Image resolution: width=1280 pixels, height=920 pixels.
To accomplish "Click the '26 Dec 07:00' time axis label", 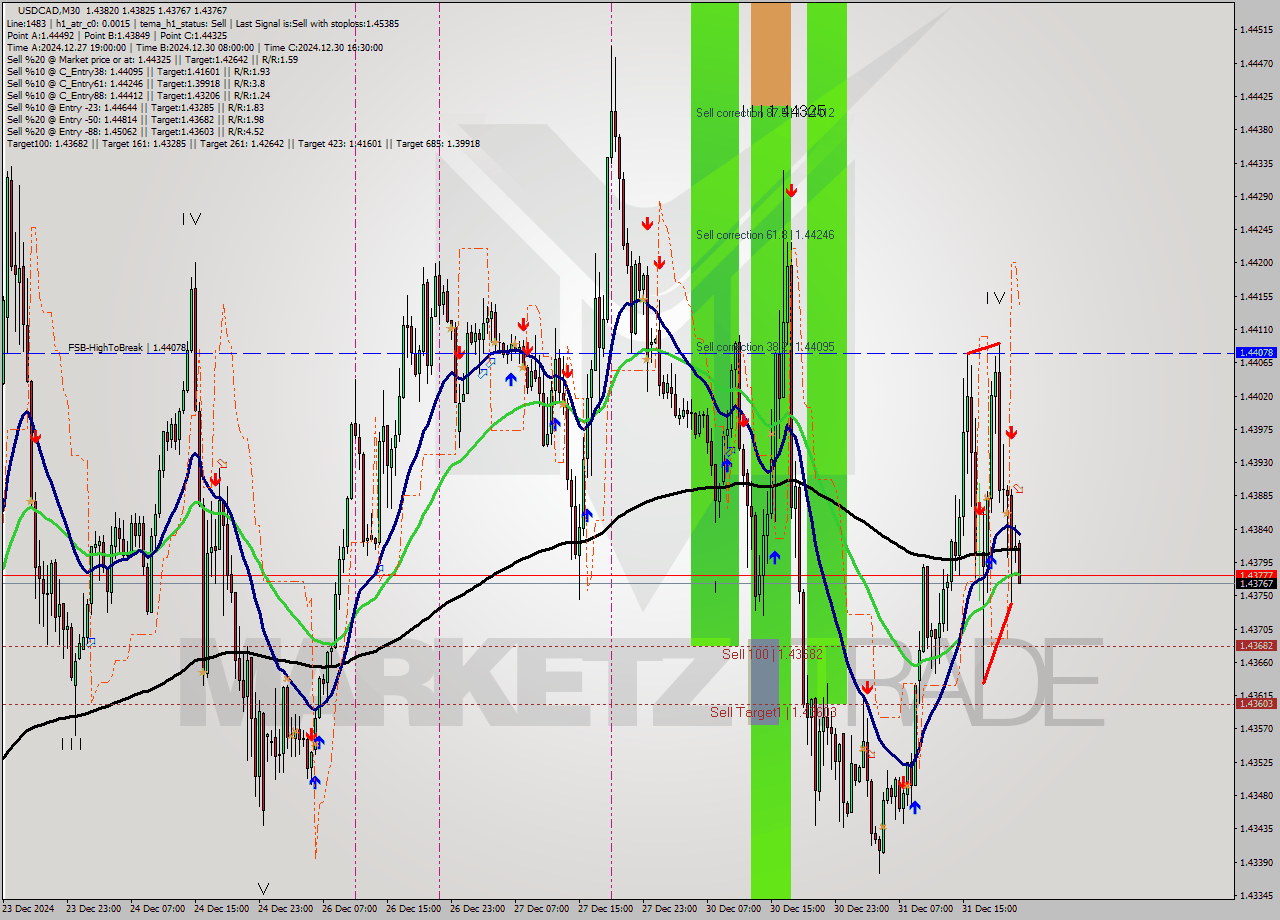I will (349, 909).
